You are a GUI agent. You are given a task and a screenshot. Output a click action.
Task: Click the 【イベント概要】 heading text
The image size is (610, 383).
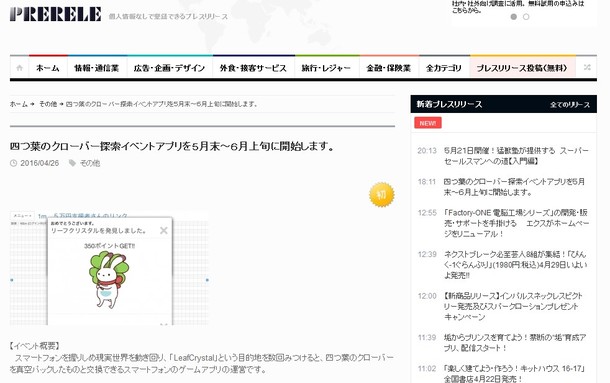point(35,346)
